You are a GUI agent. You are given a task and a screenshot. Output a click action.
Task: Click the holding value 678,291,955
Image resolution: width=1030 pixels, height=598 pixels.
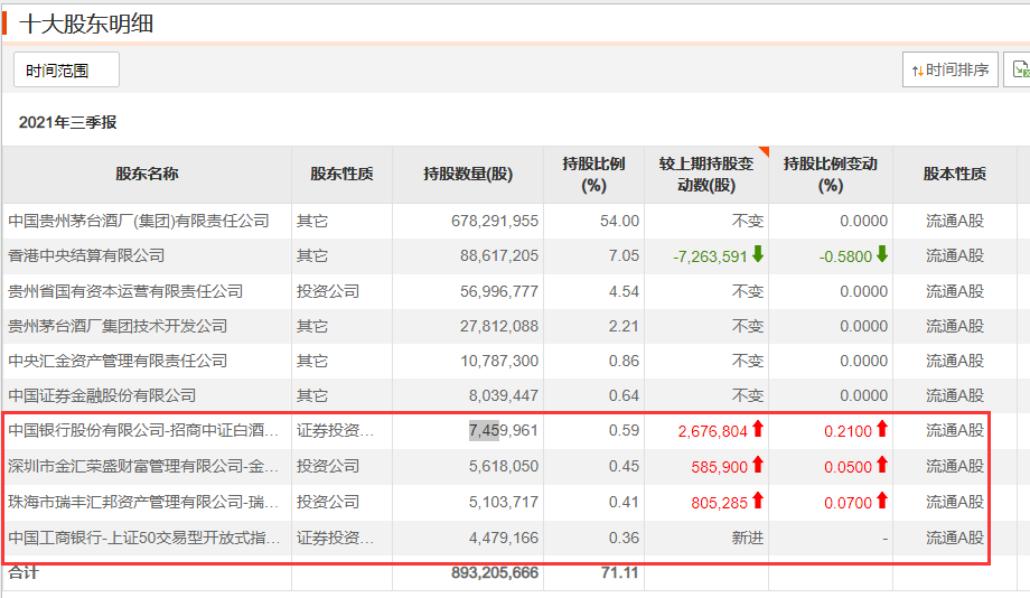[495, 221]
